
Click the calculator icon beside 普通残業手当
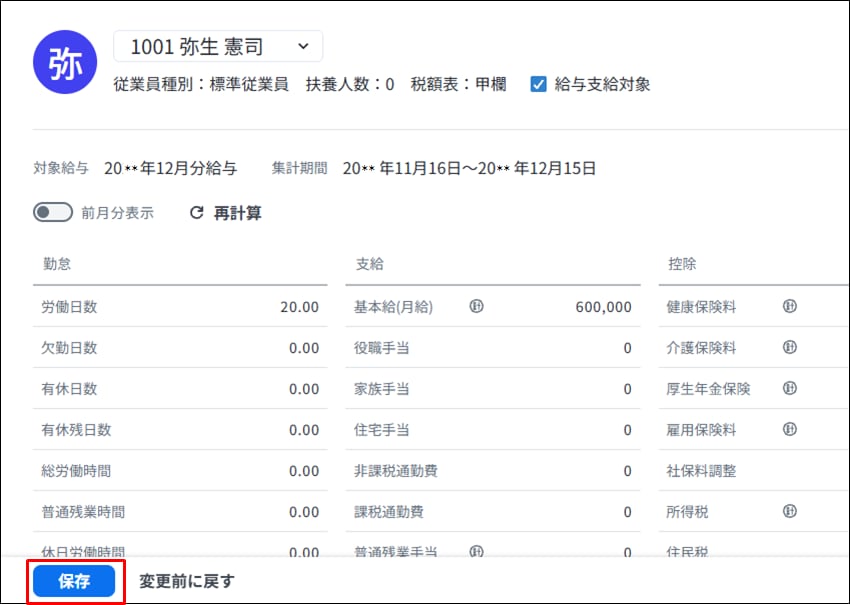476,552
